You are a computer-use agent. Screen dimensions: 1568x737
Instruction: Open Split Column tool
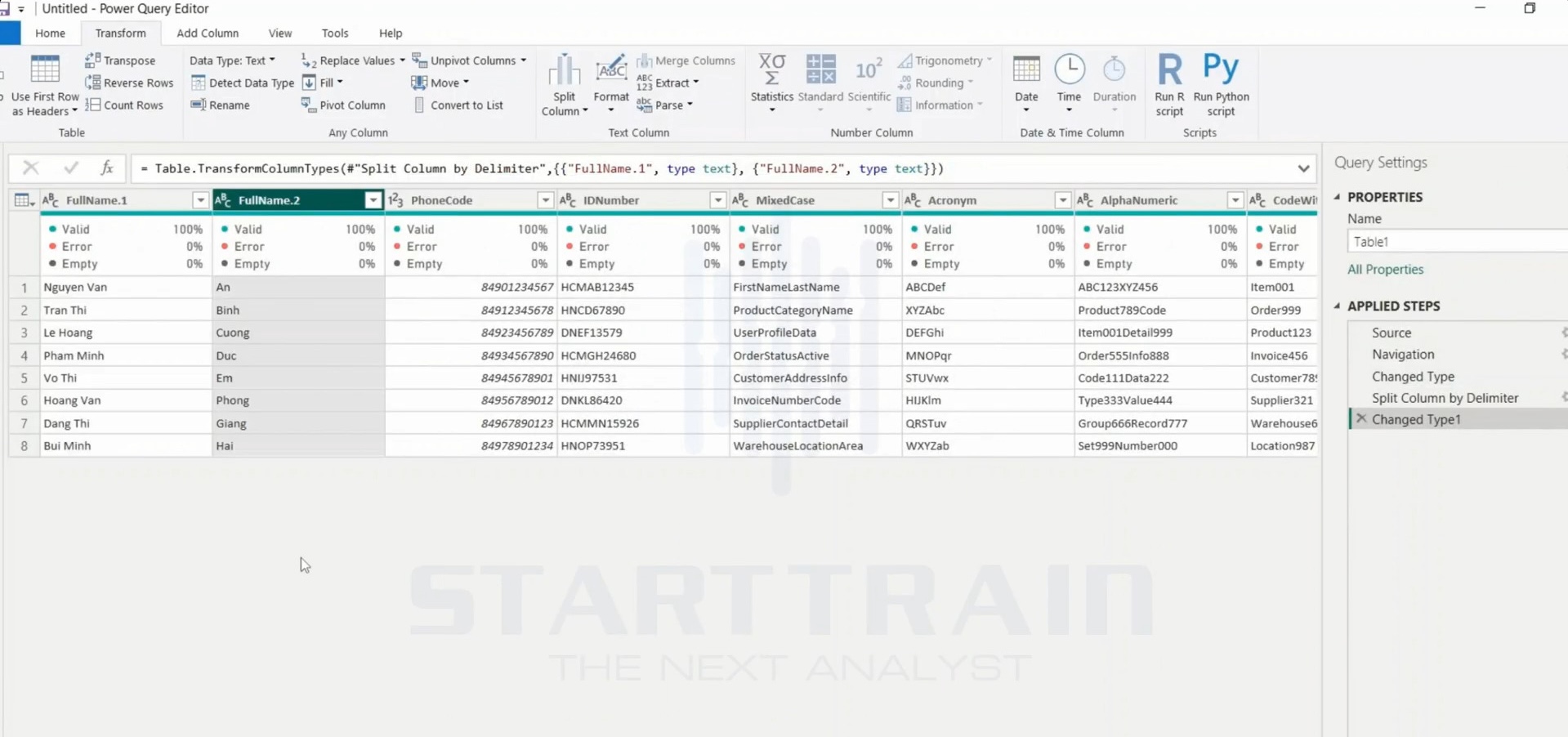click(564, 86)
